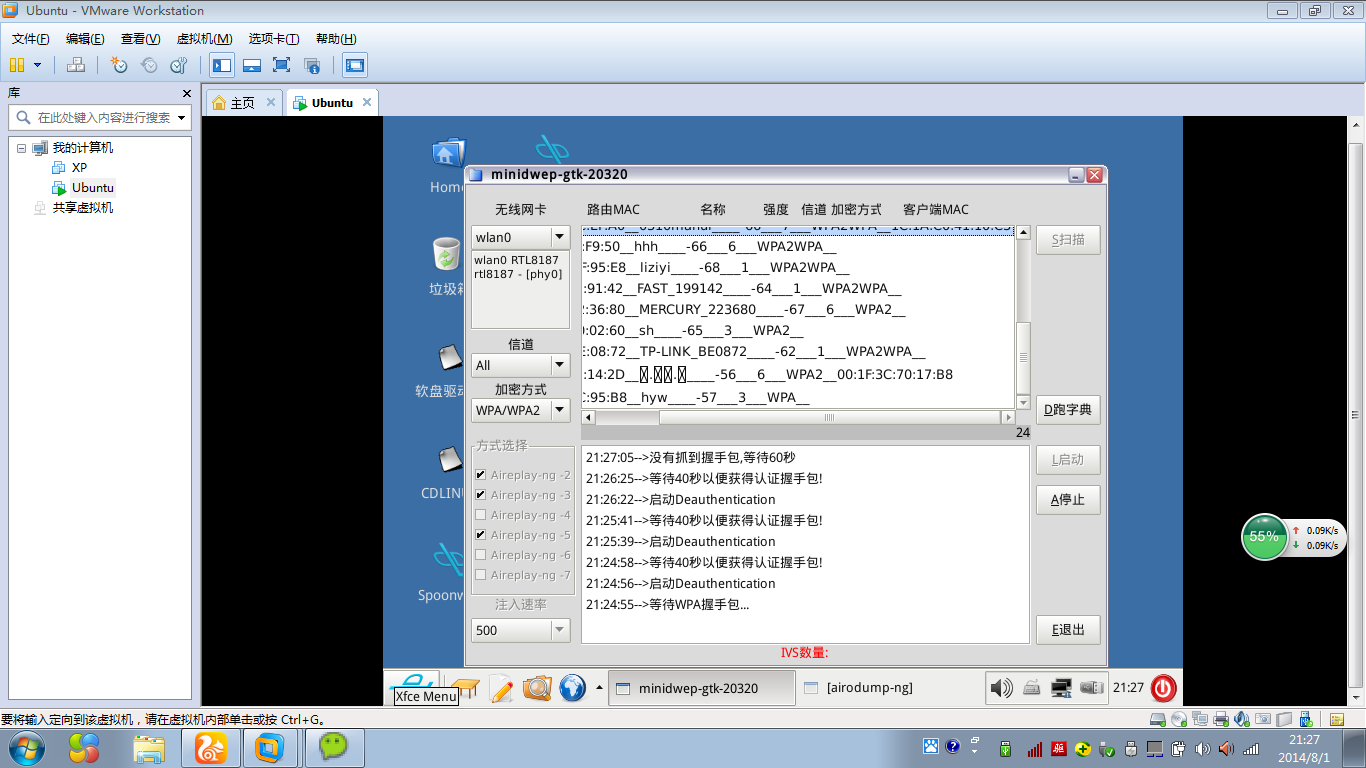1366x768 pixels.
Task: Select the liziyi network row
Action: click(798, 268)
